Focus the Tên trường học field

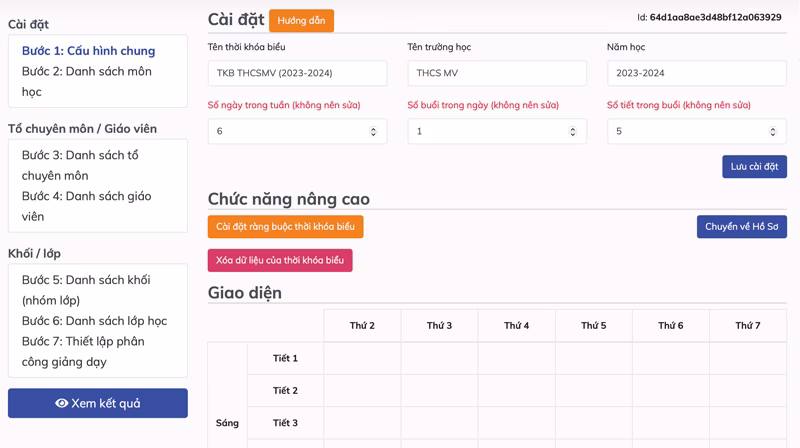click(497, 73)
